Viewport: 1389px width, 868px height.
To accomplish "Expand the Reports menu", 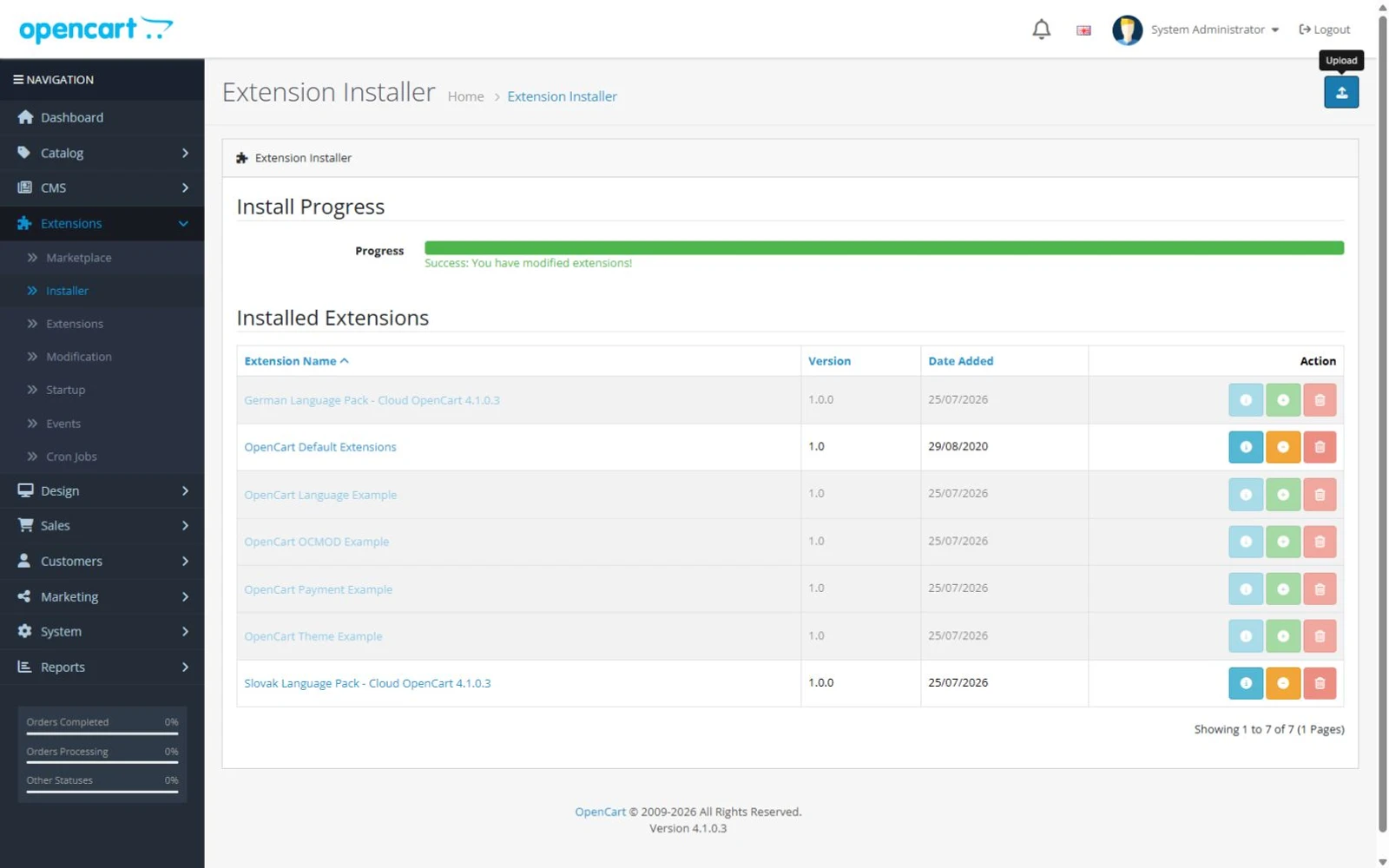I will pyautogui.click(x=102, y=667).
